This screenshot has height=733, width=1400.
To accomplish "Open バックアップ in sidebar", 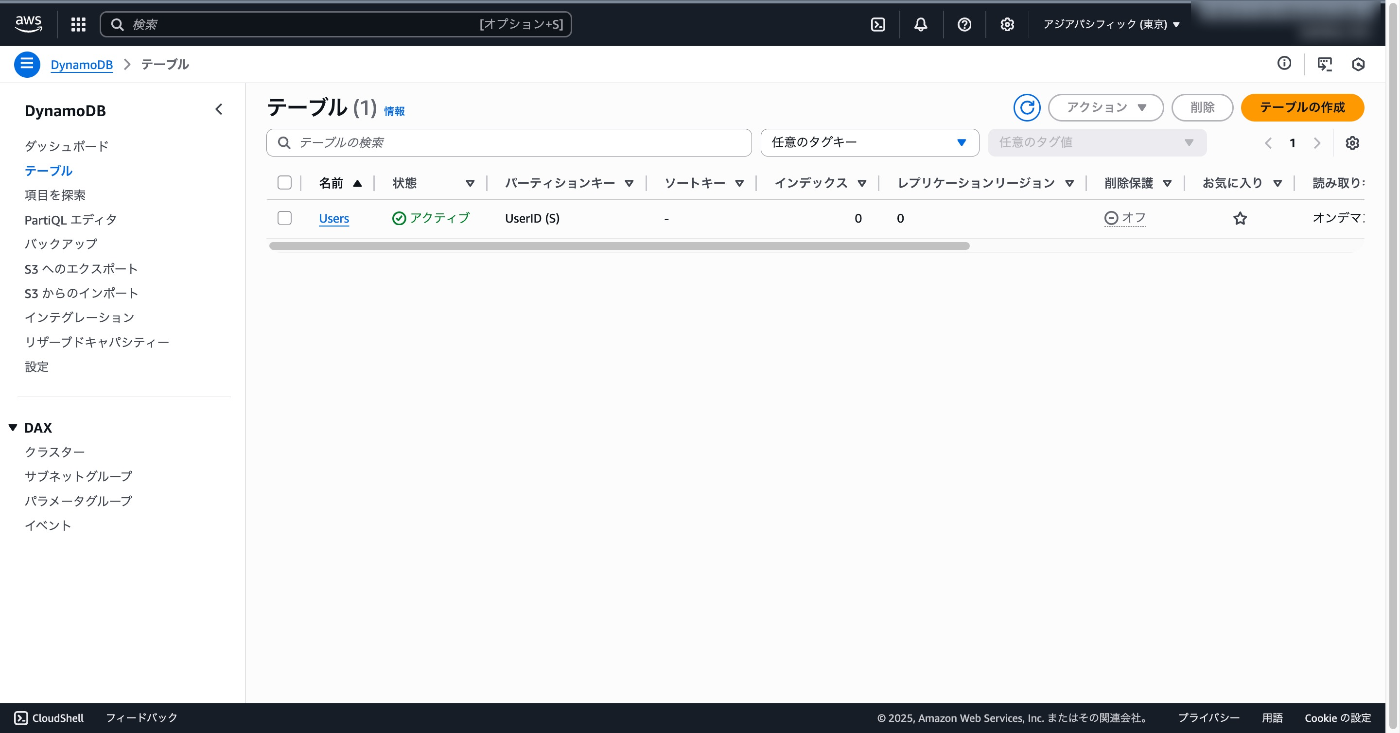I will [61, 244].
